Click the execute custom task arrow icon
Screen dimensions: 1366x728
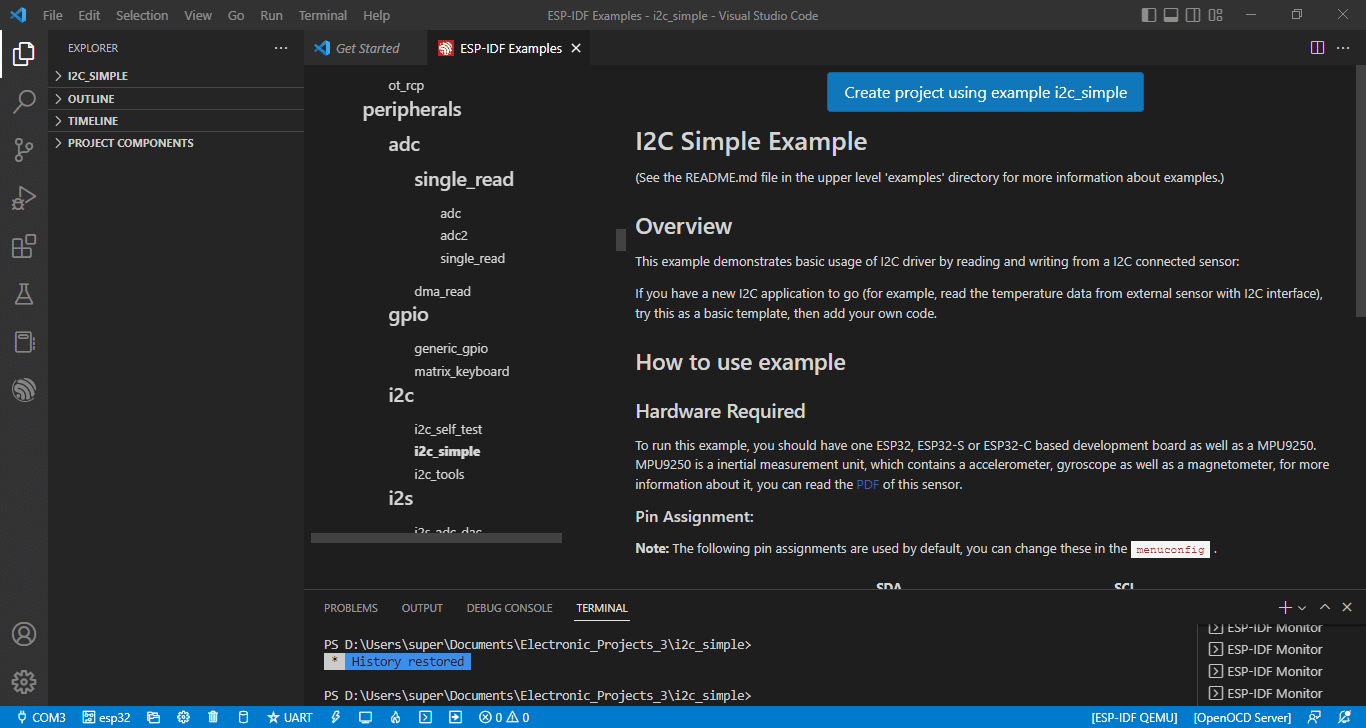[456, 717]
